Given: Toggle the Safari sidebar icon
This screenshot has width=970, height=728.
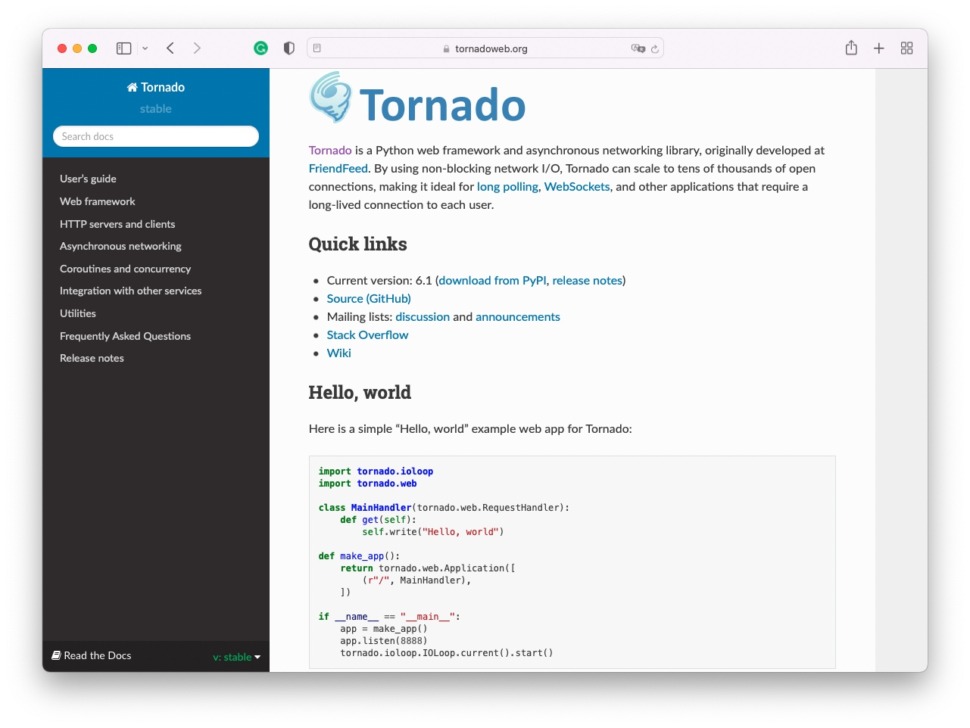Looking at the screenshot, I should tap(122, 47).
